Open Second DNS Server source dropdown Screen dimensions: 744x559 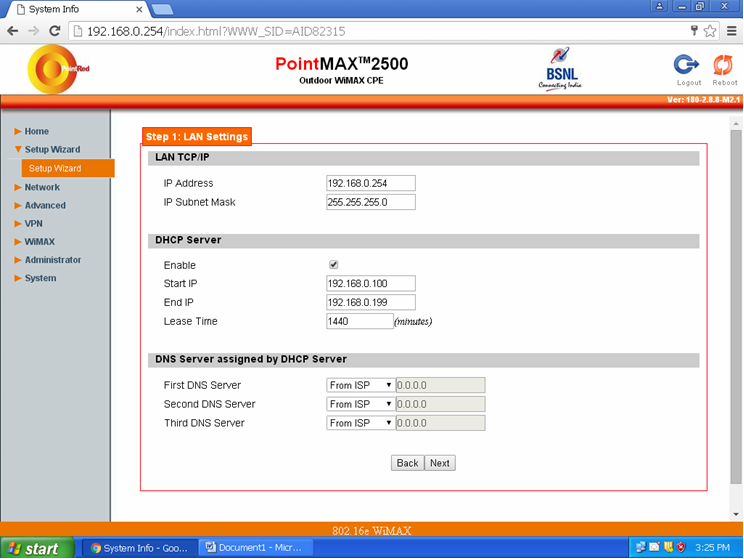(x=360, y=404)
